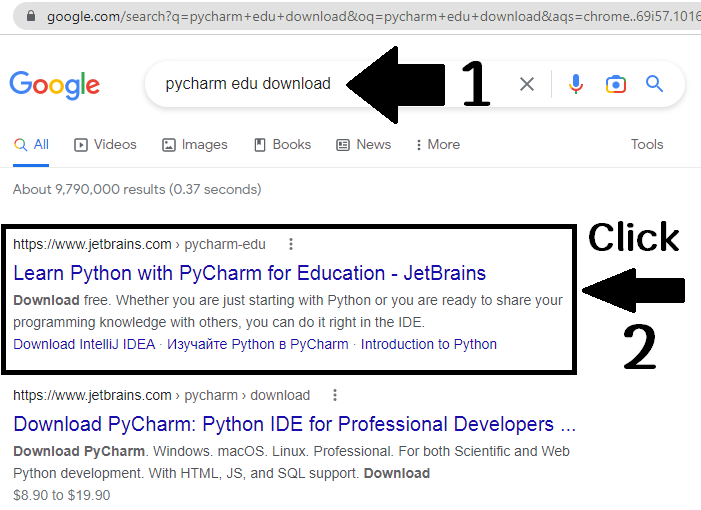
Task: Open the "Изучайте Python в PyCharm" sitelink
Action: [x=258, y=345]
